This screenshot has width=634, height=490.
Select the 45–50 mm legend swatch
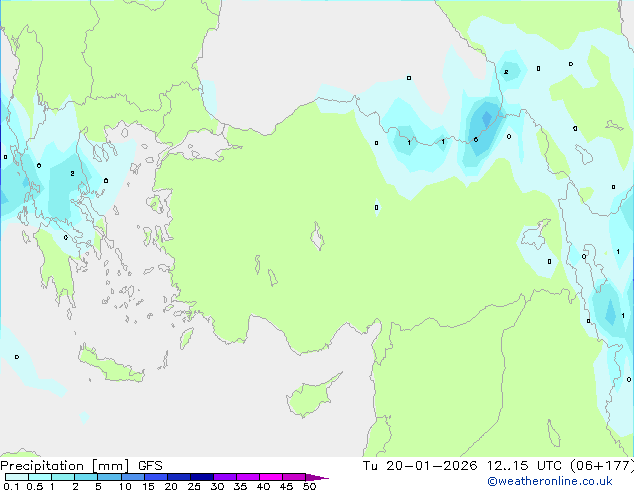pyautogui.click(x=294, y=477)
